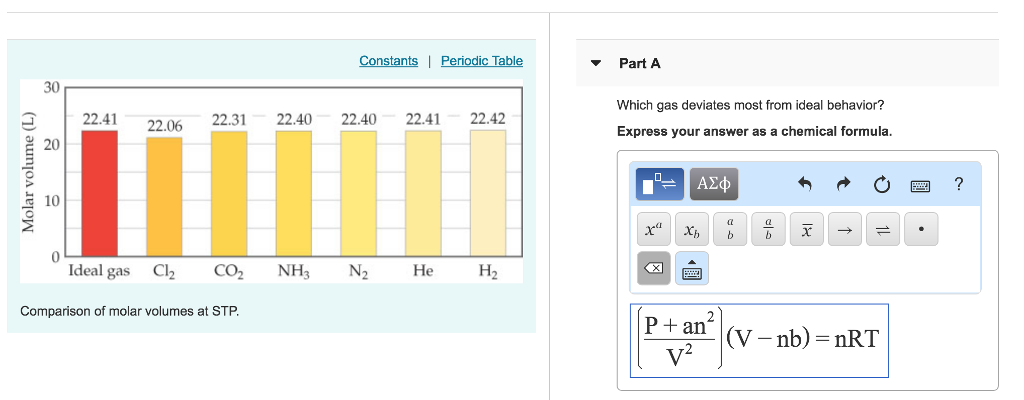Collapse Part A with the triangle
Viewport: 1024px width, 400px height.
pos(596,63)
